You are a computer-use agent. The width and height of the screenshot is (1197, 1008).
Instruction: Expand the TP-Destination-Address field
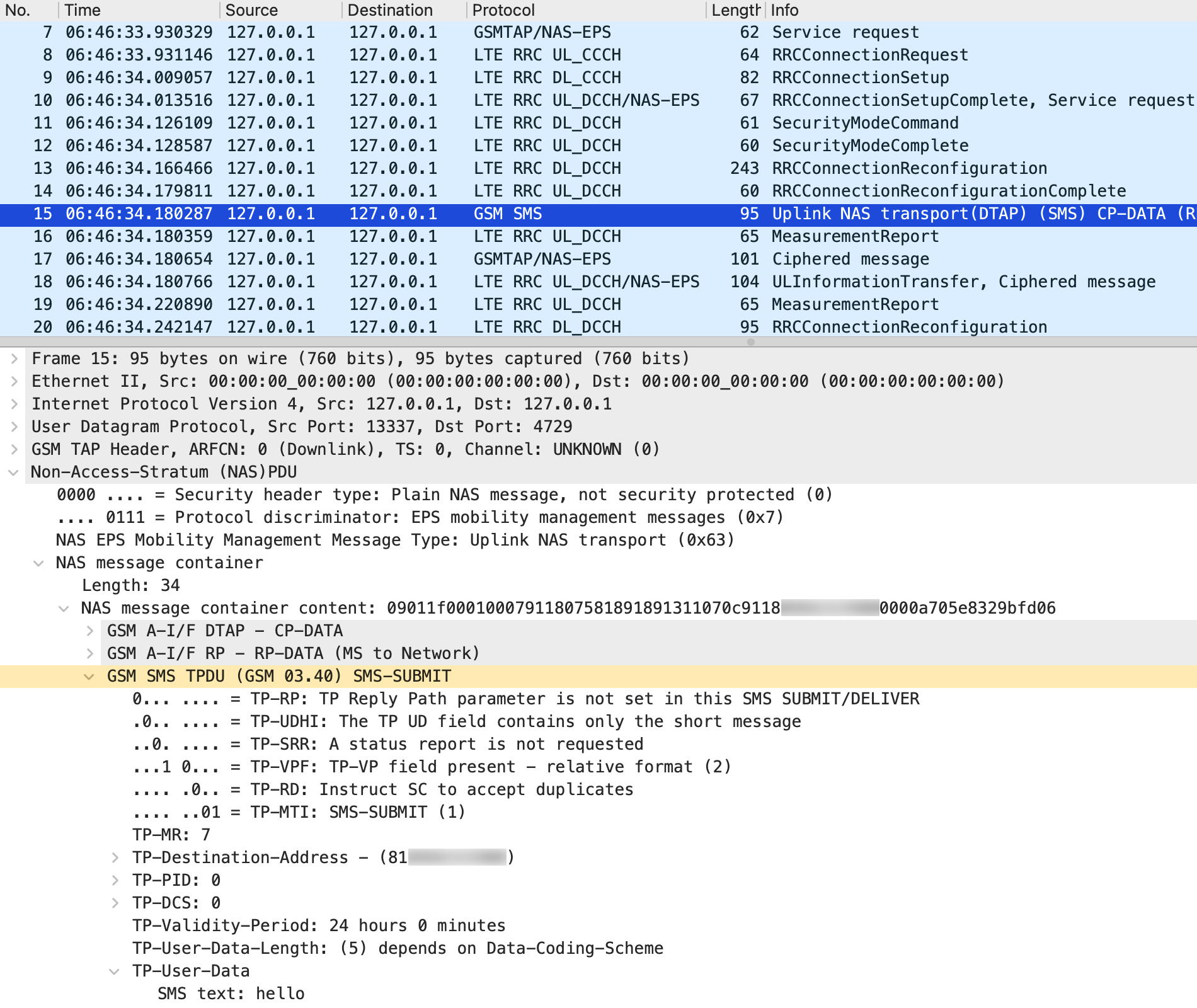(x=115, y=857)
